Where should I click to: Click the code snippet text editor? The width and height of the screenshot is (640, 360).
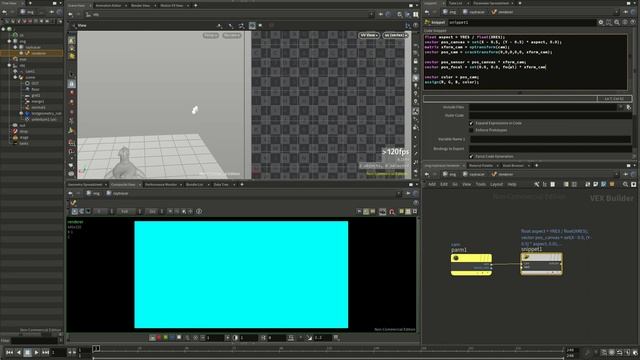tap(525, 62)
